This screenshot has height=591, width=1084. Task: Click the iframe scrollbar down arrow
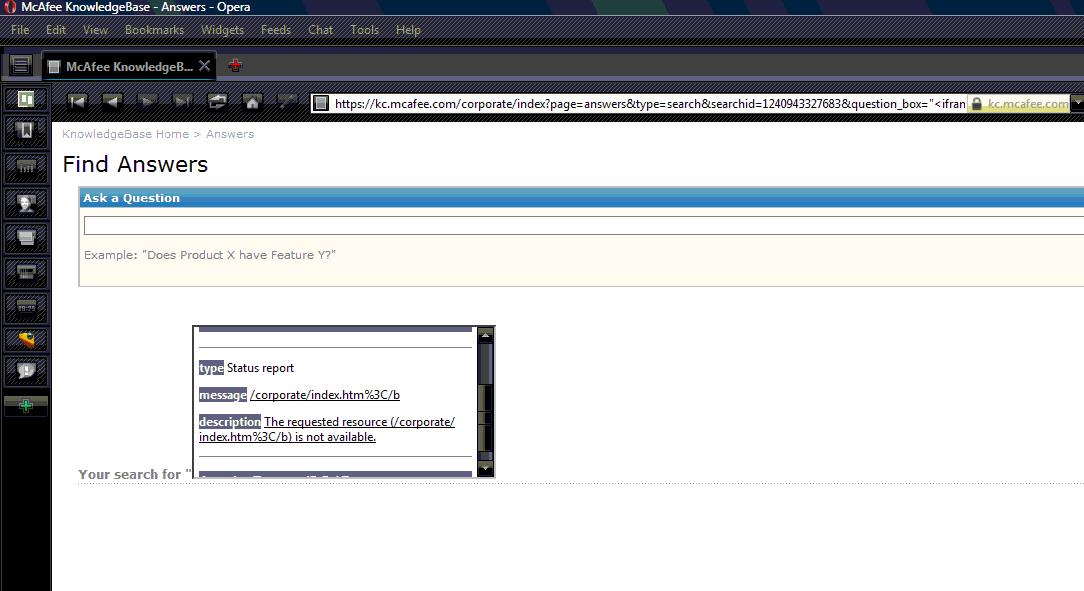point(485,469)
